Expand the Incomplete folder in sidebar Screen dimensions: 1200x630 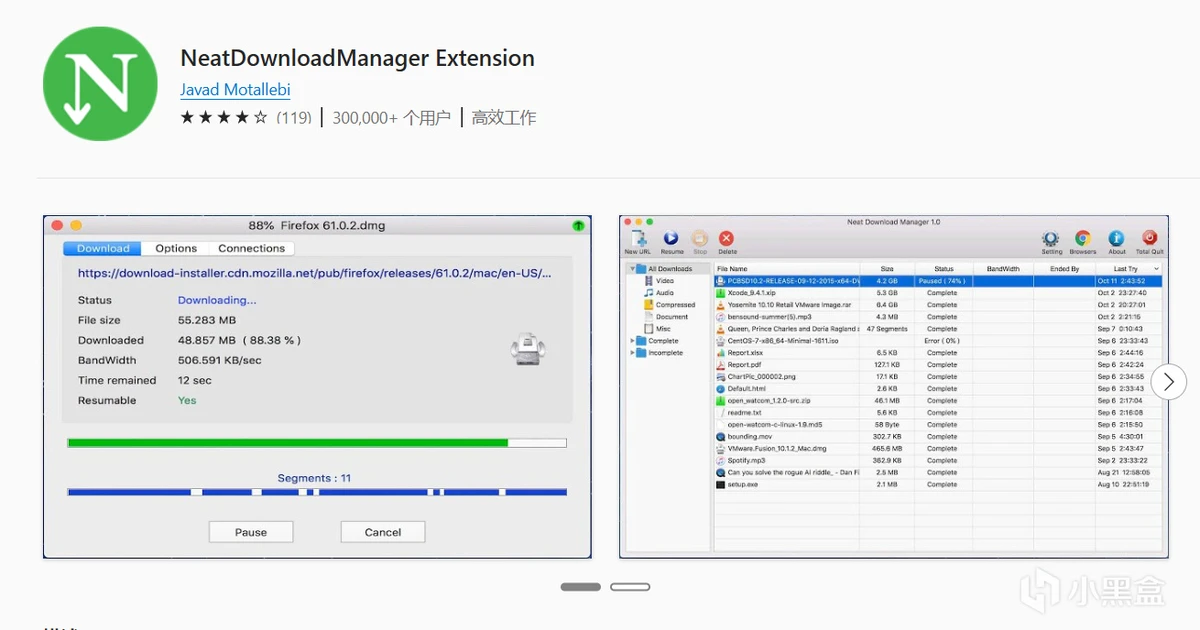tap(631, 353)
